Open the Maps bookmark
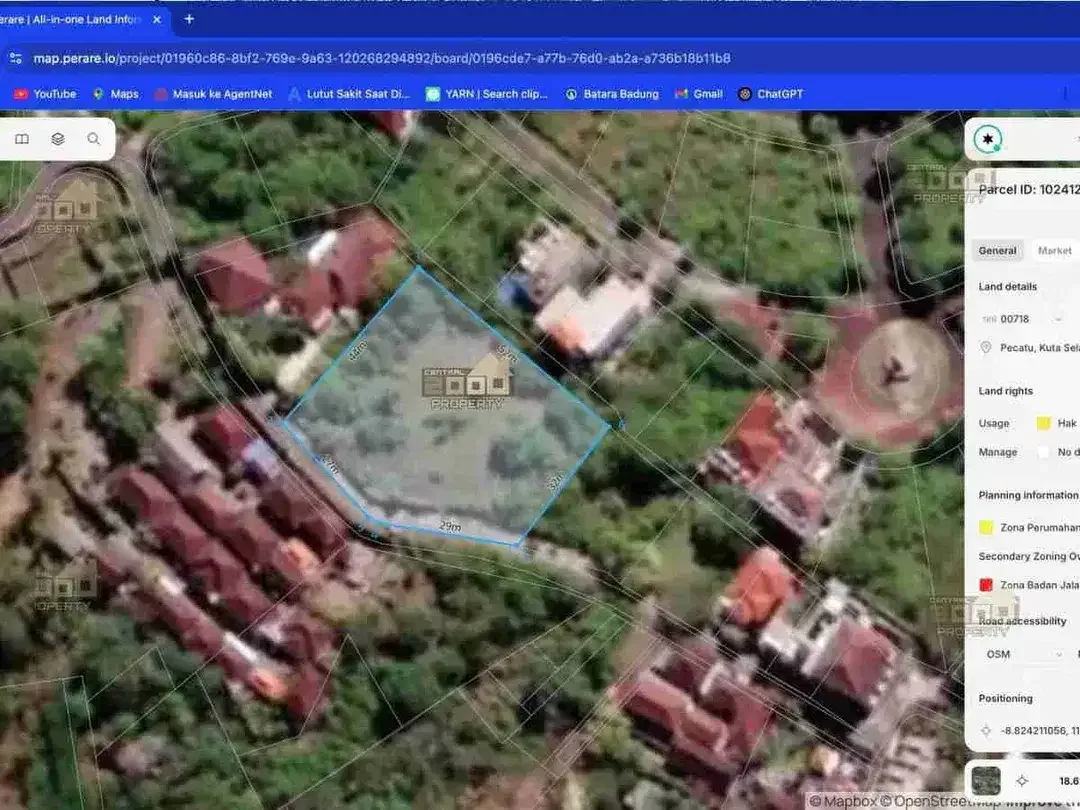The height and width of the screenshot is (810, 1080). coord(116,94)
